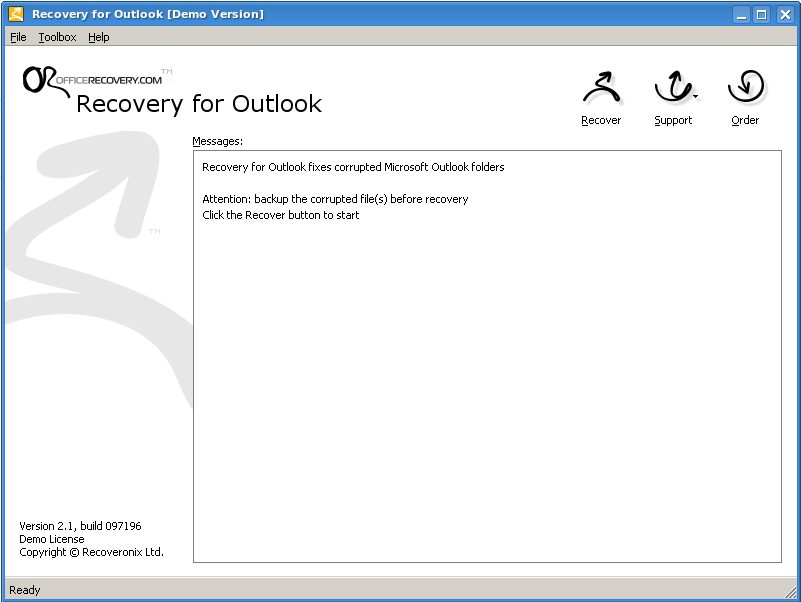Click the window resize grip corner
Viewport: 801px width, 602px height.
point(790,592)
